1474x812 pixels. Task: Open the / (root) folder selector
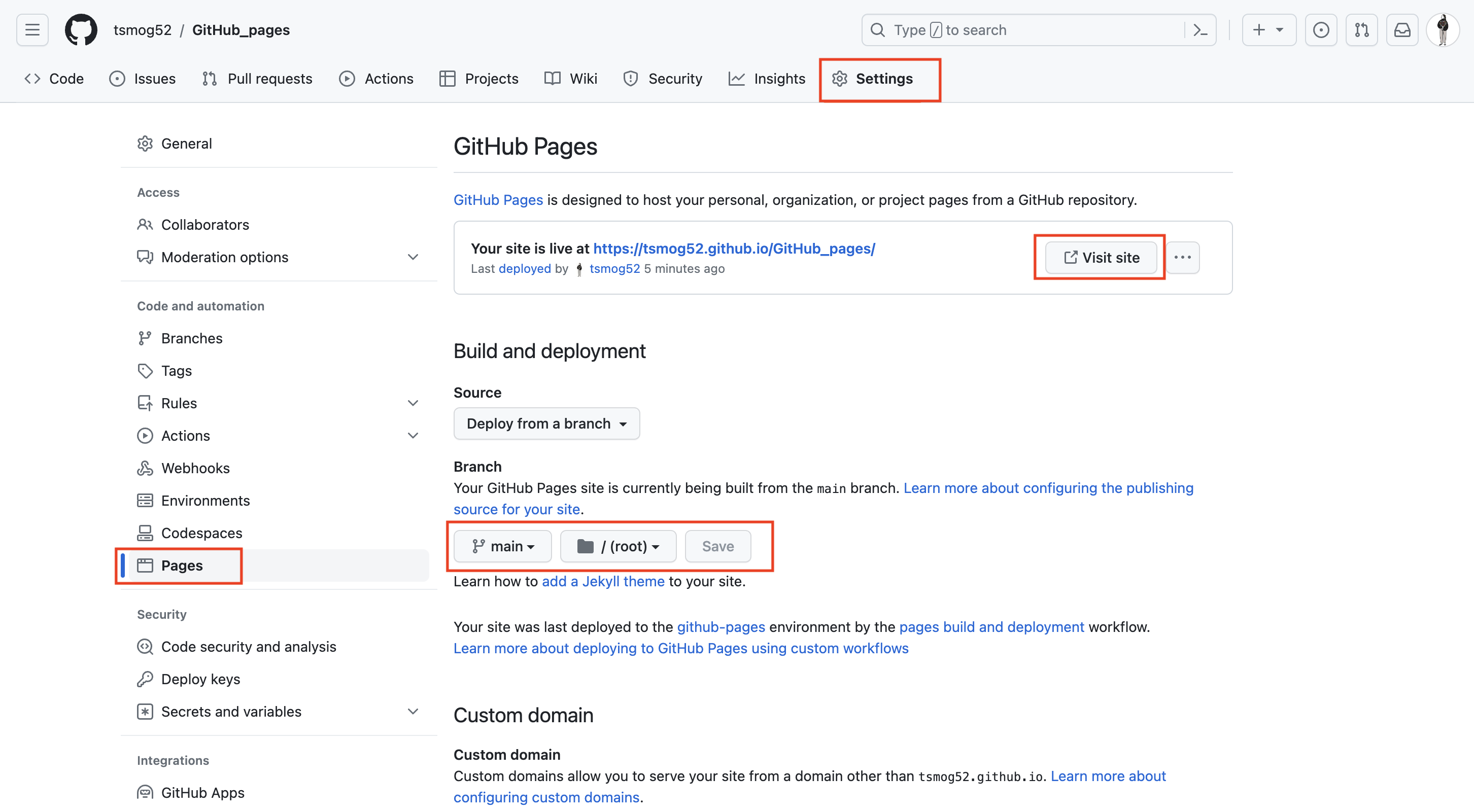(618, 546)
